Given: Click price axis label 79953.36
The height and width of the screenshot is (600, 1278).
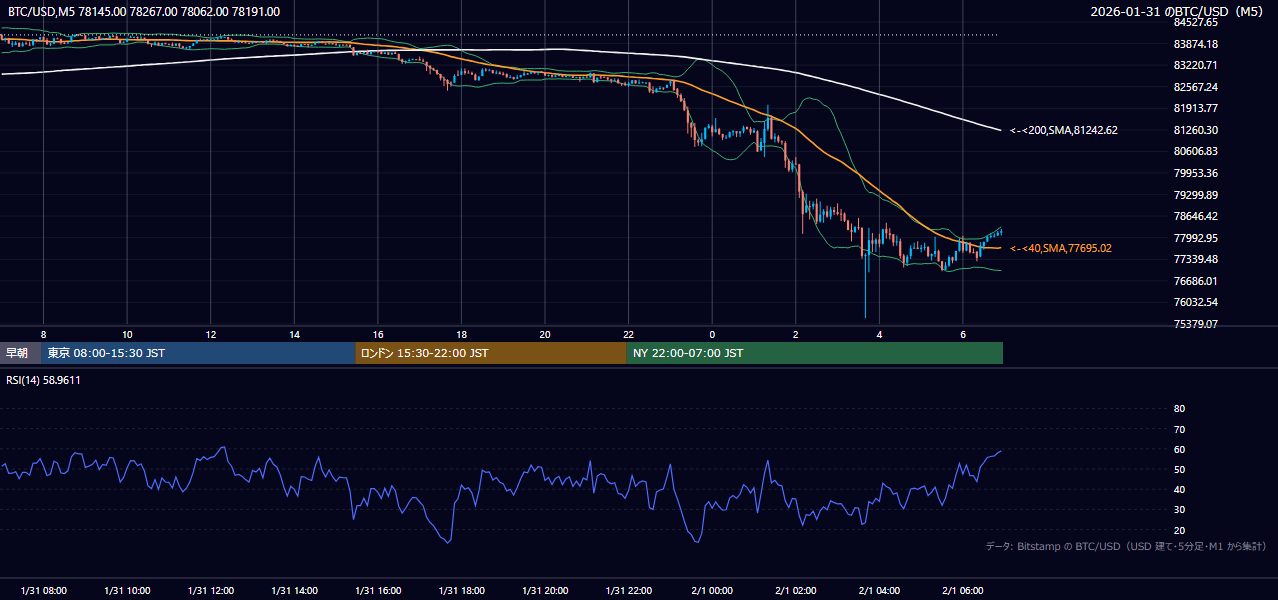Looking at the screenshot, I should (1195, 173).
